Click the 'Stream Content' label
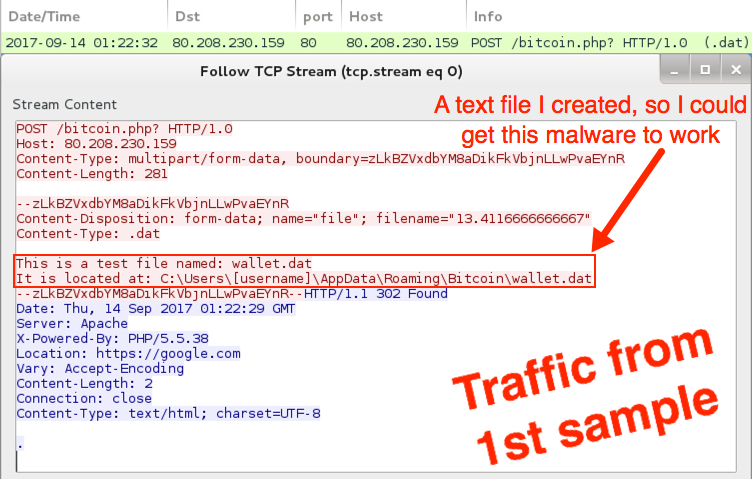 (x=64, y=105)
